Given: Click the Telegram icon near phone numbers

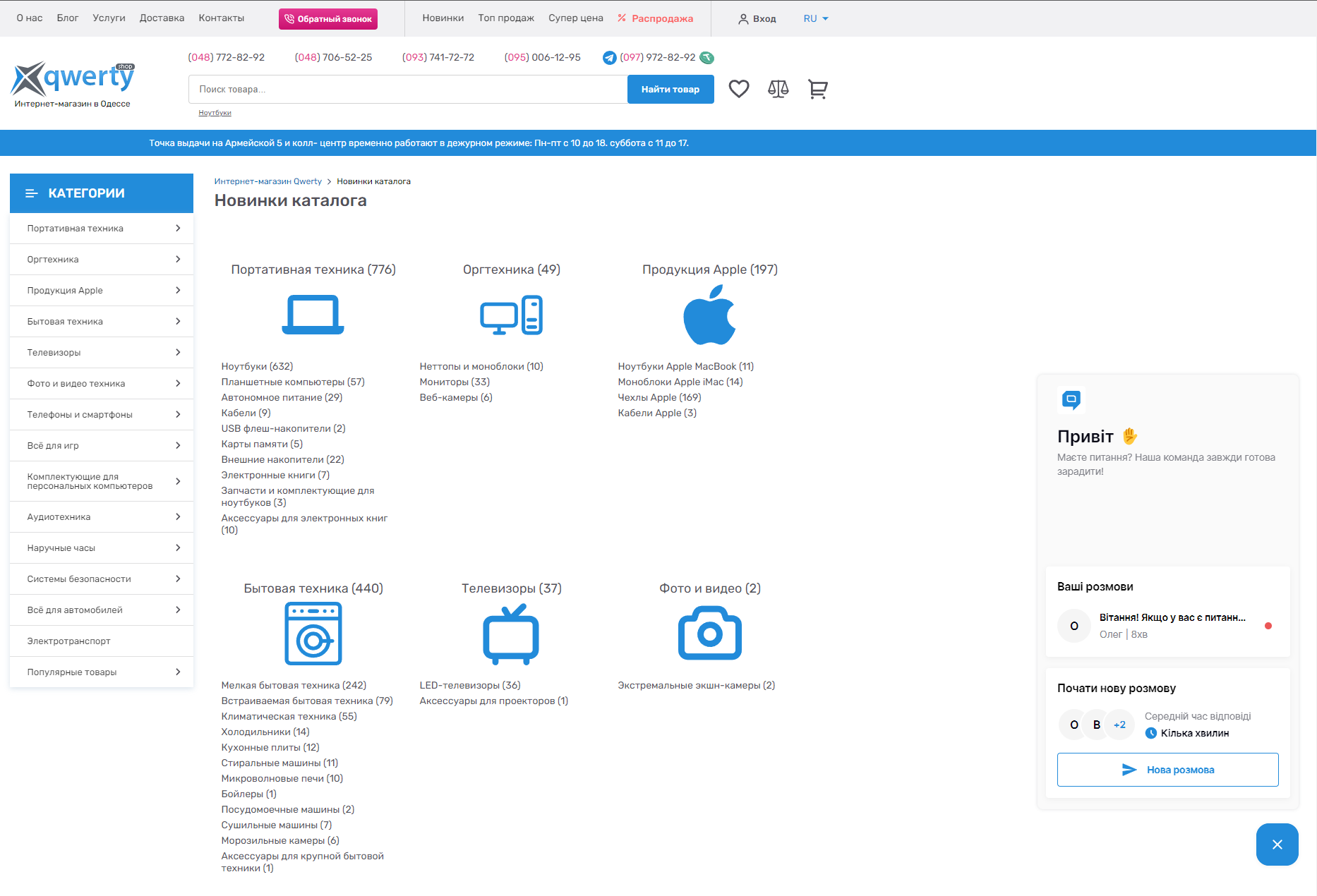Looking at the screenshot, I should (609, 58).
